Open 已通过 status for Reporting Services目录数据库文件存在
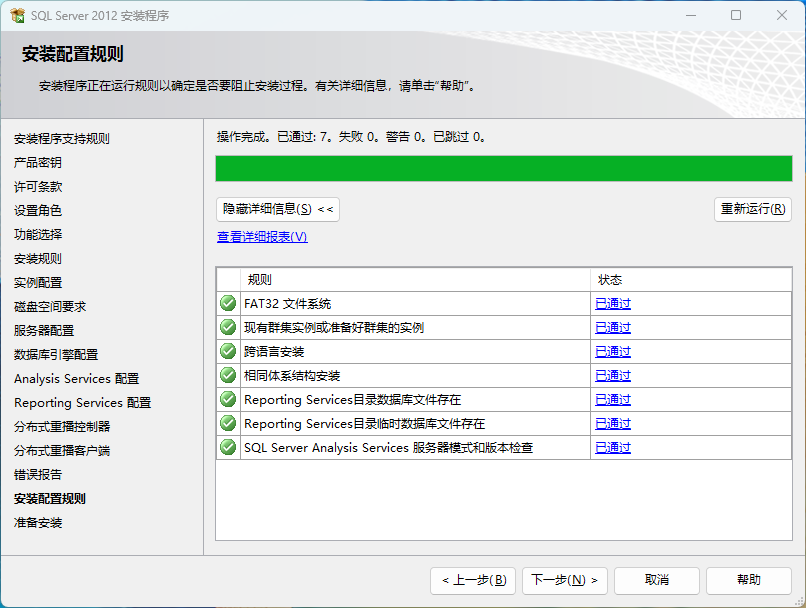This screenshot has height=608, width=806. coord(613,400)
